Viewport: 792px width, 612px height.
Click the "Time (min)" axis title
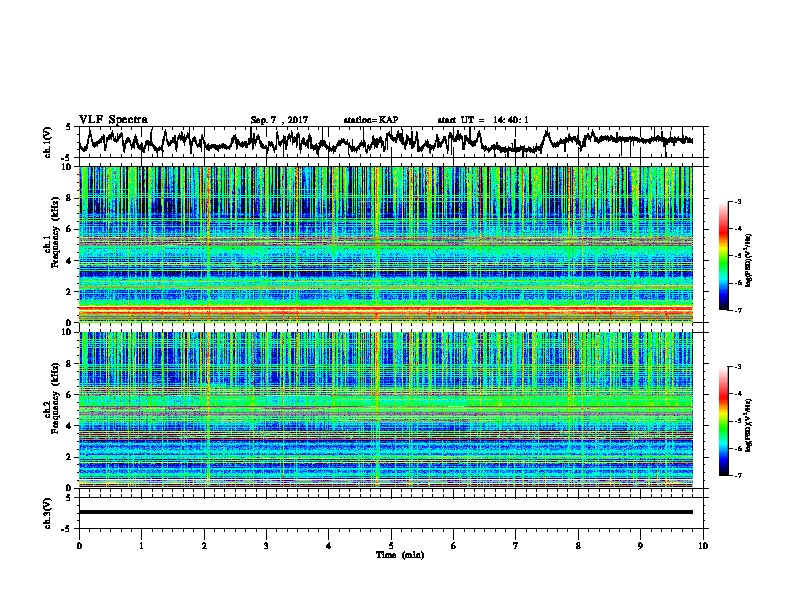click(400, 555)
